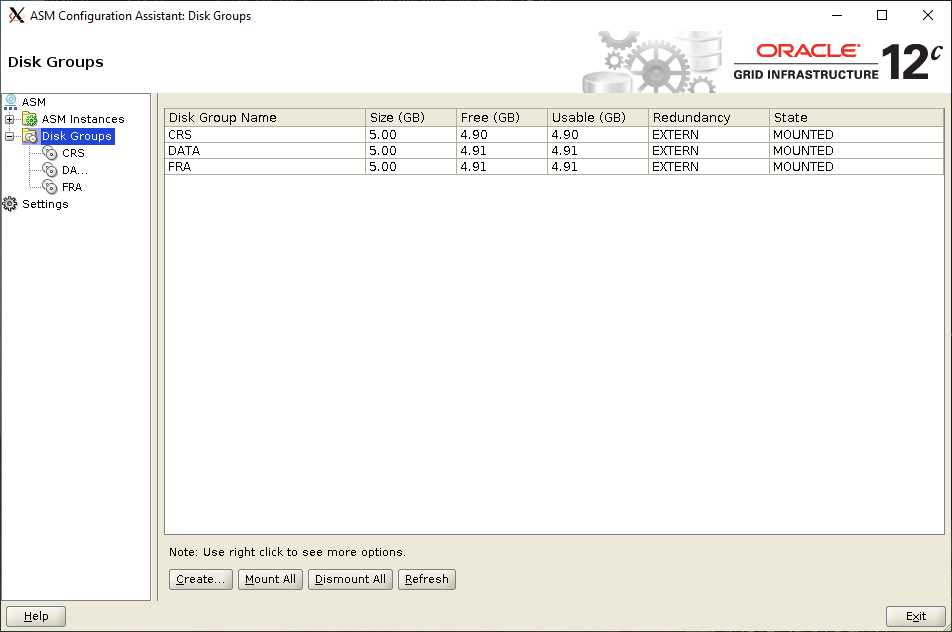Sort by Free (GB) column header

(x=502, y=117)
